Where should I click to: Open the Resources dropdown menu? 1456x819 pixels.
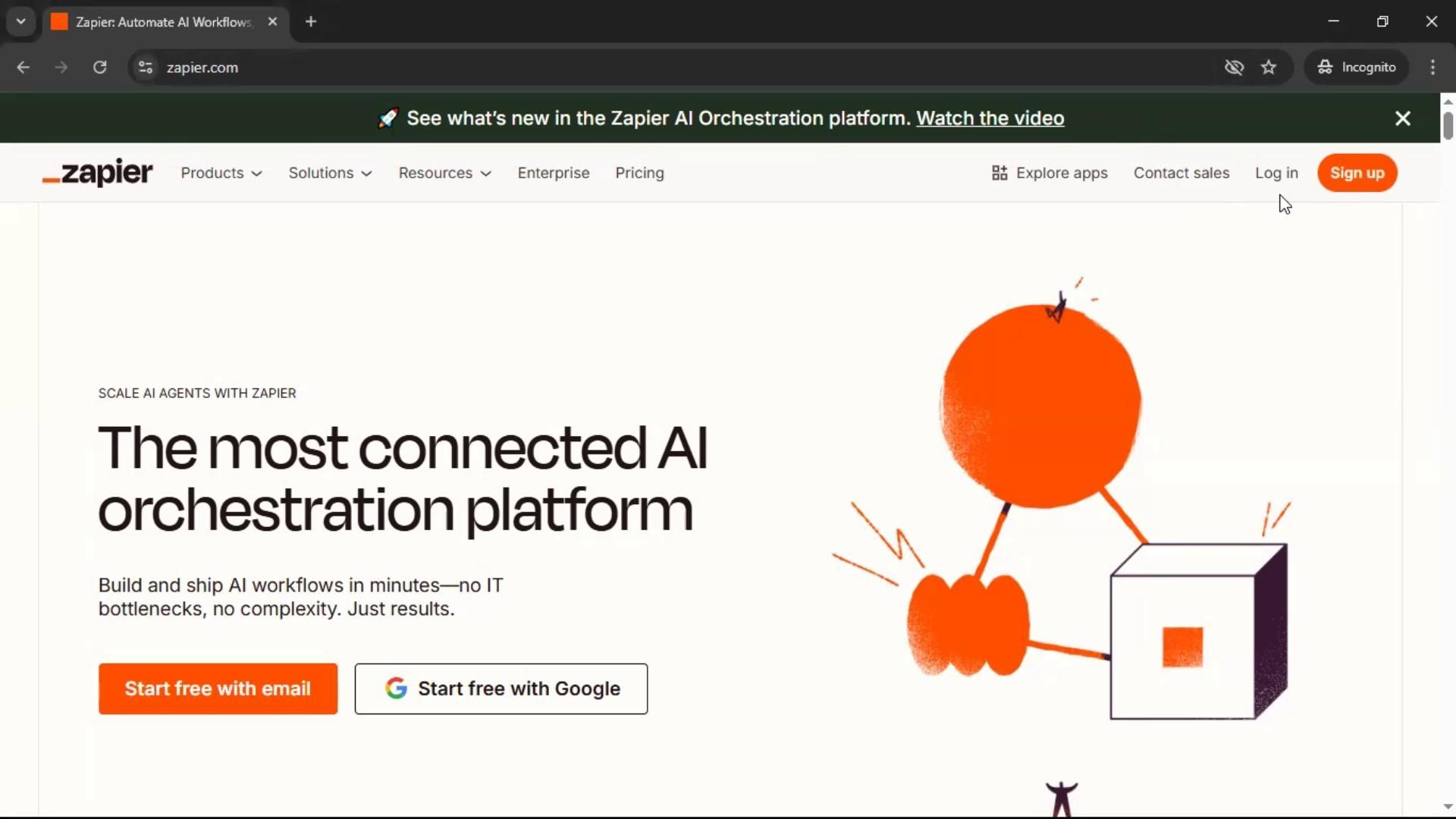[444, 173]
